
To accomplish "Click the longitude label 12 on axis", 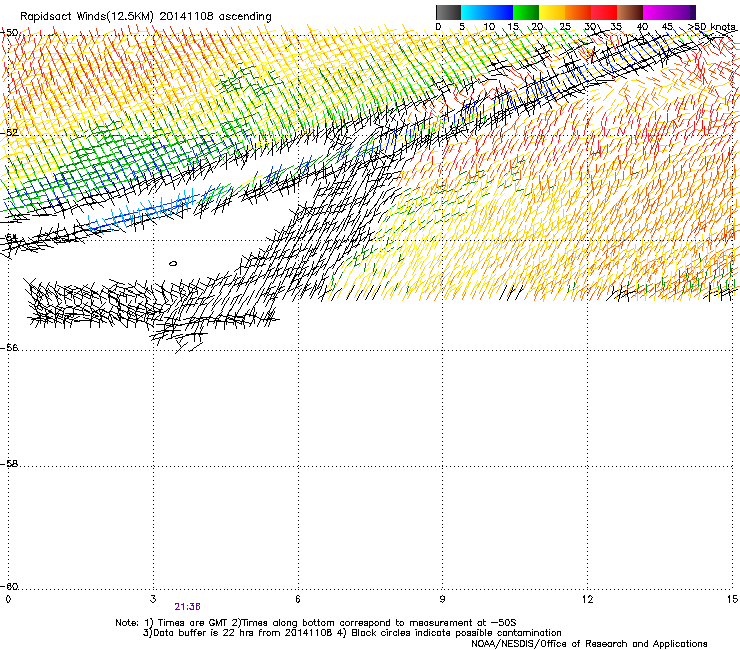I will [587, 599].
